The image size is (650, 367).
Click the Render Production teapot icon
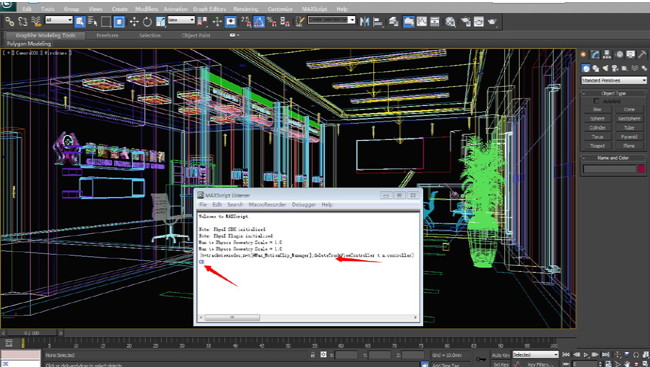[x=492, y=22]
